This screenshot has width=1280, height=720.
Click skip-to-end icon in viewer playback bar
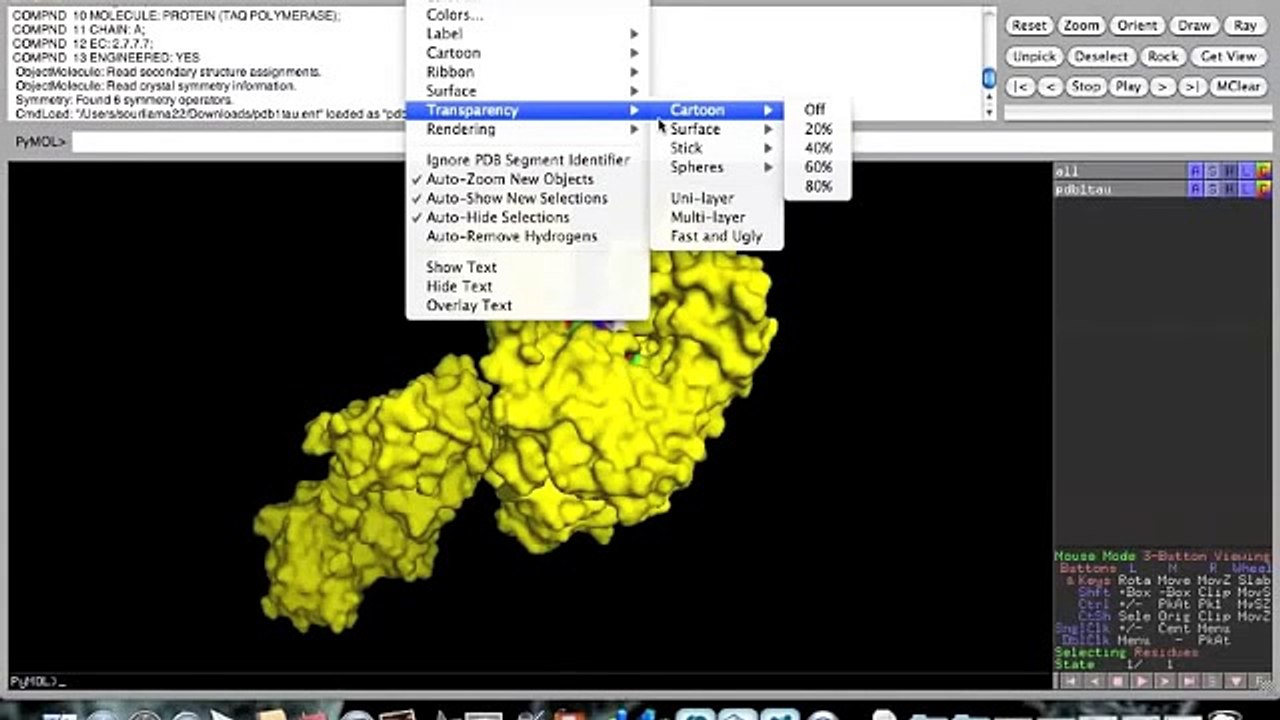coord(1190,681)
